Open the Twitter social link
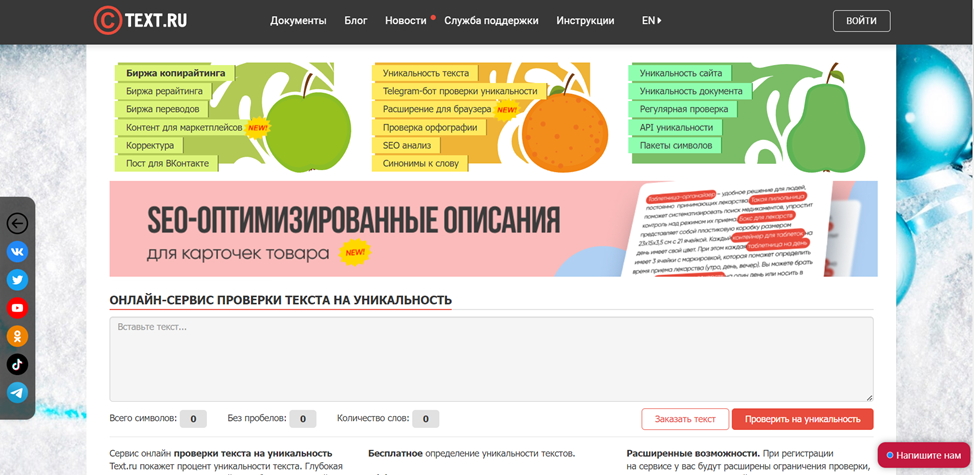 click(17, 280)
